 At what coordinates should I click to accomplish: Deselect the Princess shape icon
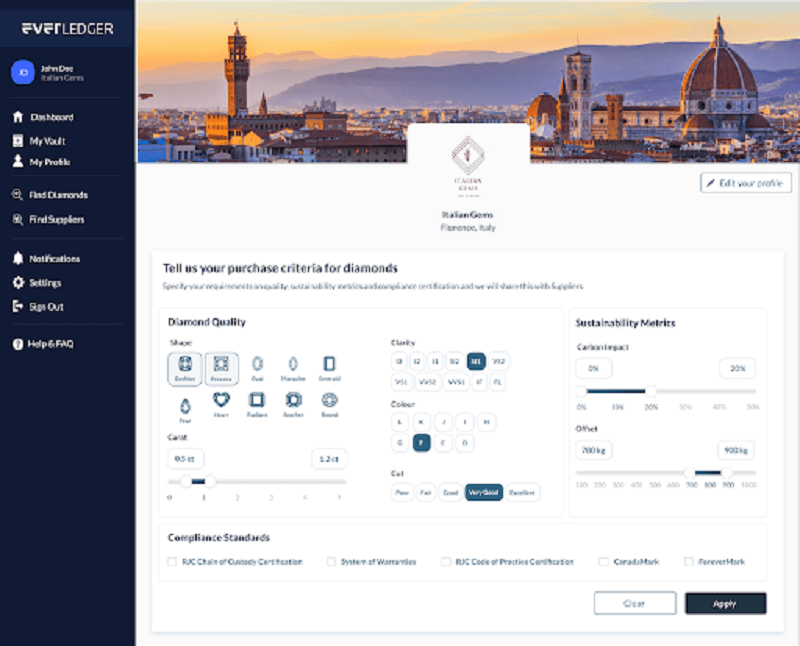[x=221, y=368]
